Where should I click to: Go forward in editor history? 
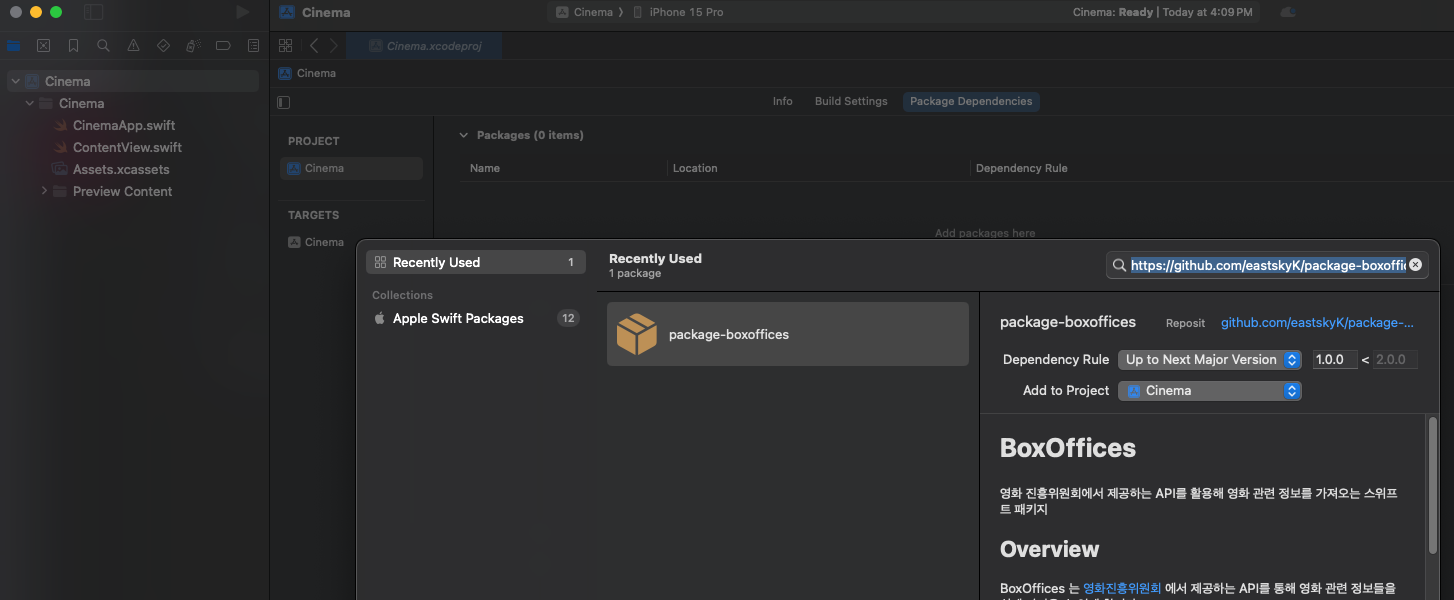[x=333, y=45]
